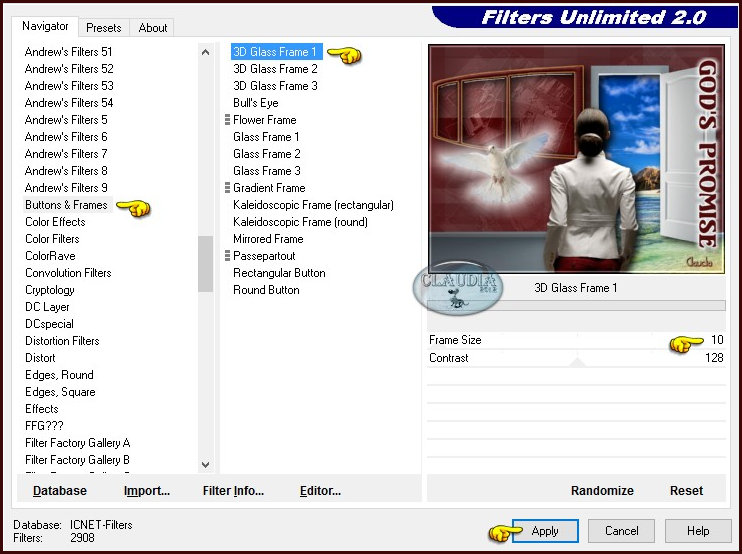Adjust the Contrast slider
Image resolution: width=742 pixels, height=554 pixels.
pos(576,358)
